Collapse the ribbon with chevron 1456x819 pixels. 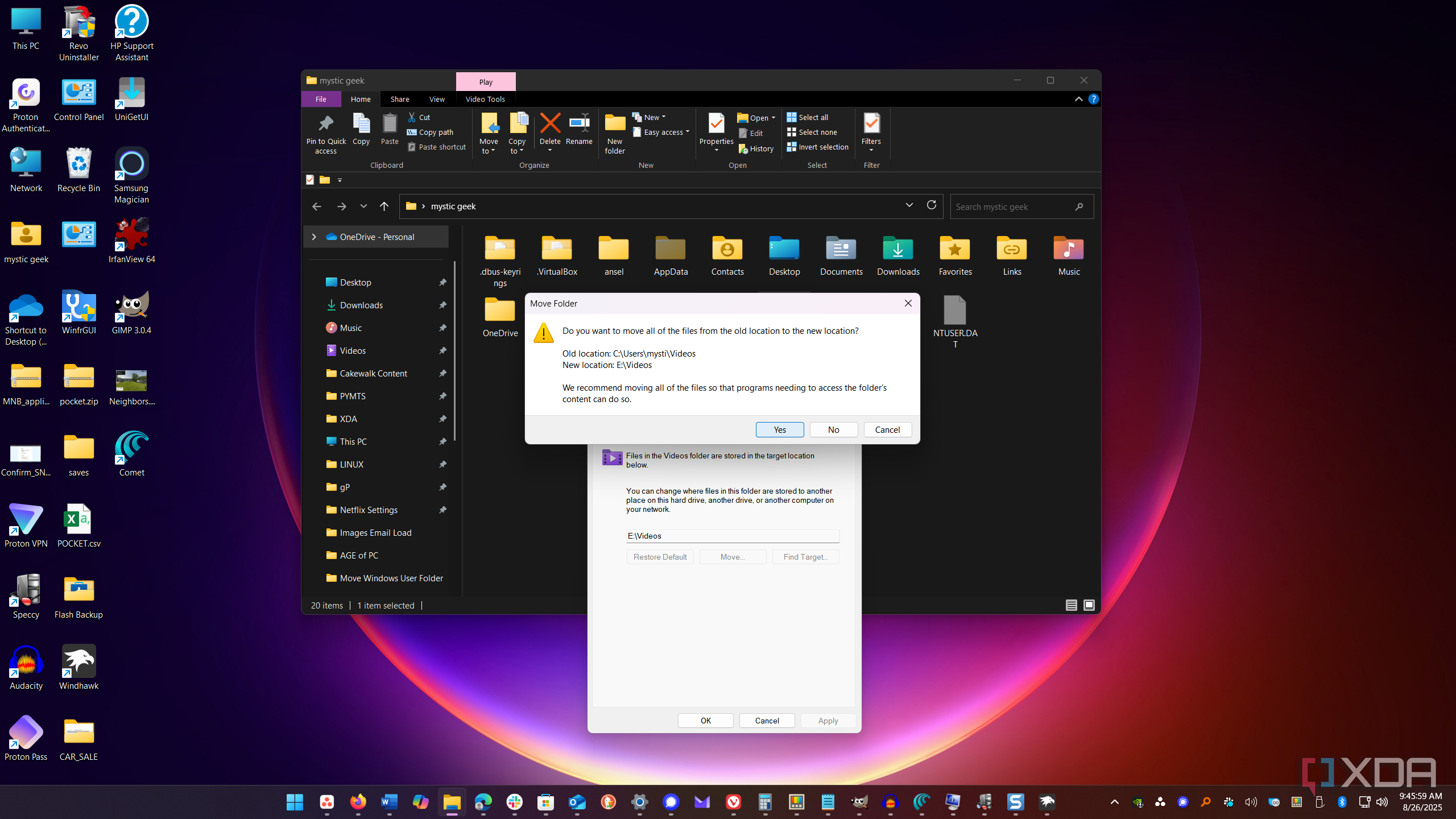click(x=1078, y=99)
